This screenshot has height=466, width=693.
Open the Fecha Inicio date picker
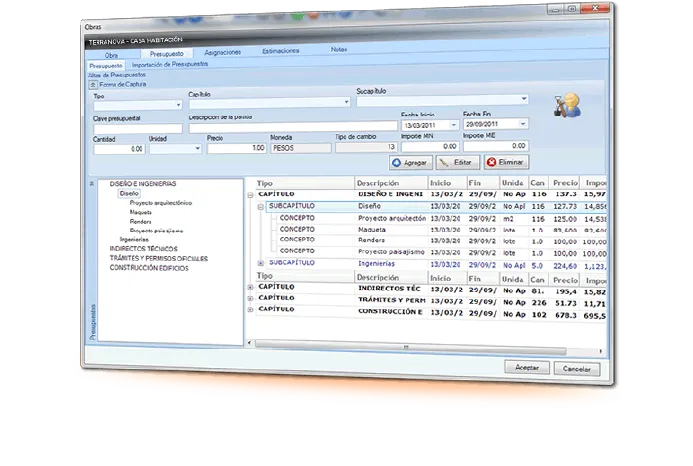453,125
